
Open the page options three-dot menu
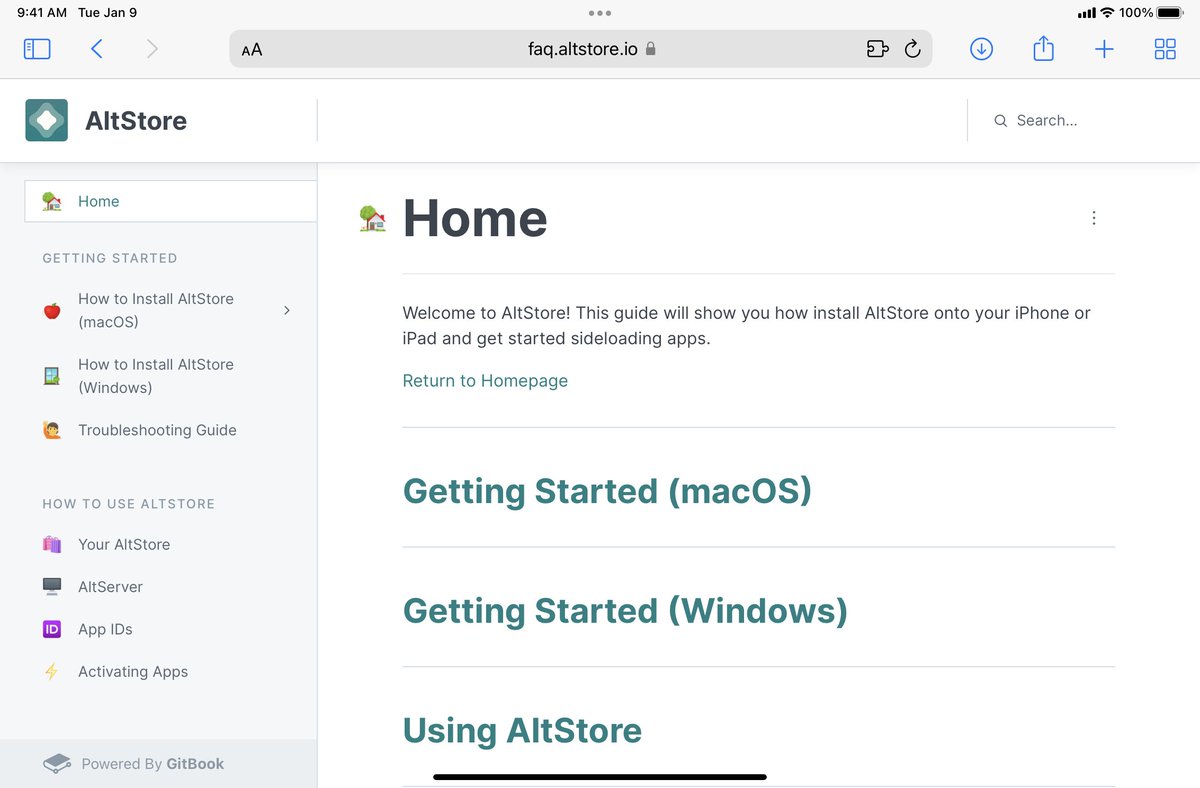(x=1093, y=217)
